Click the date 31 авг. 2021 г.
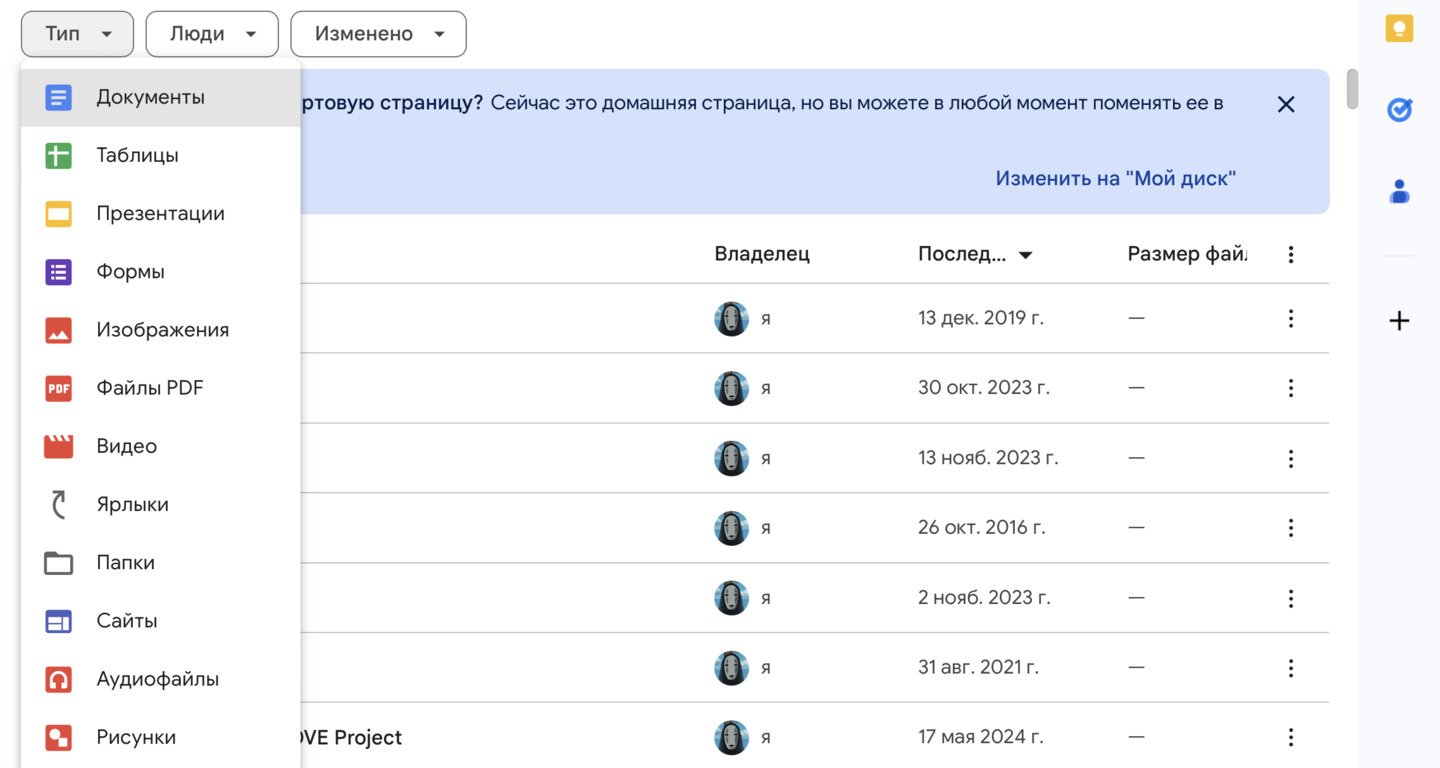 979,667
